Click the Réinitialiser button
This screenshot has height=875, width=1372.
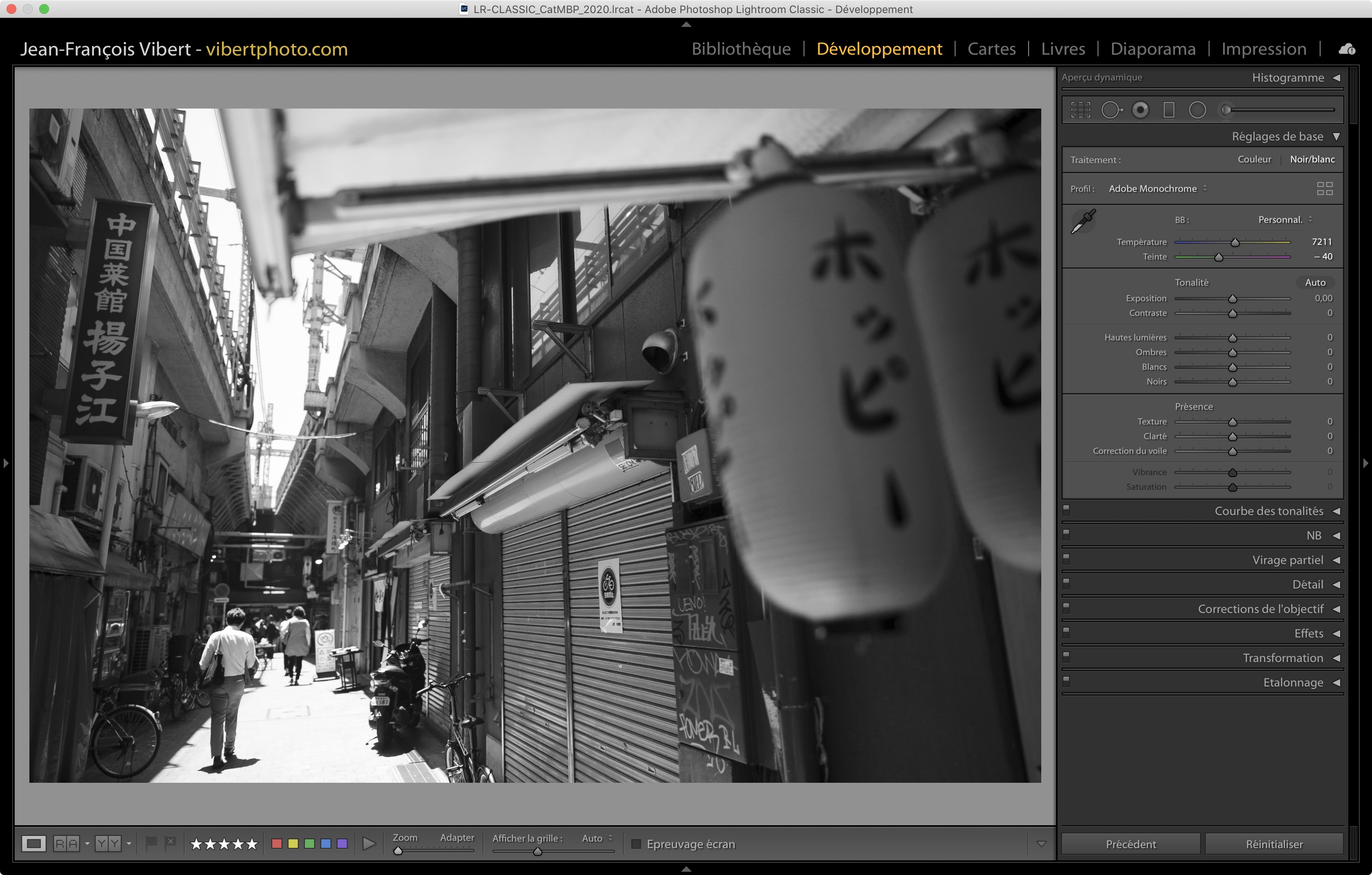(x=1274, y=844)
